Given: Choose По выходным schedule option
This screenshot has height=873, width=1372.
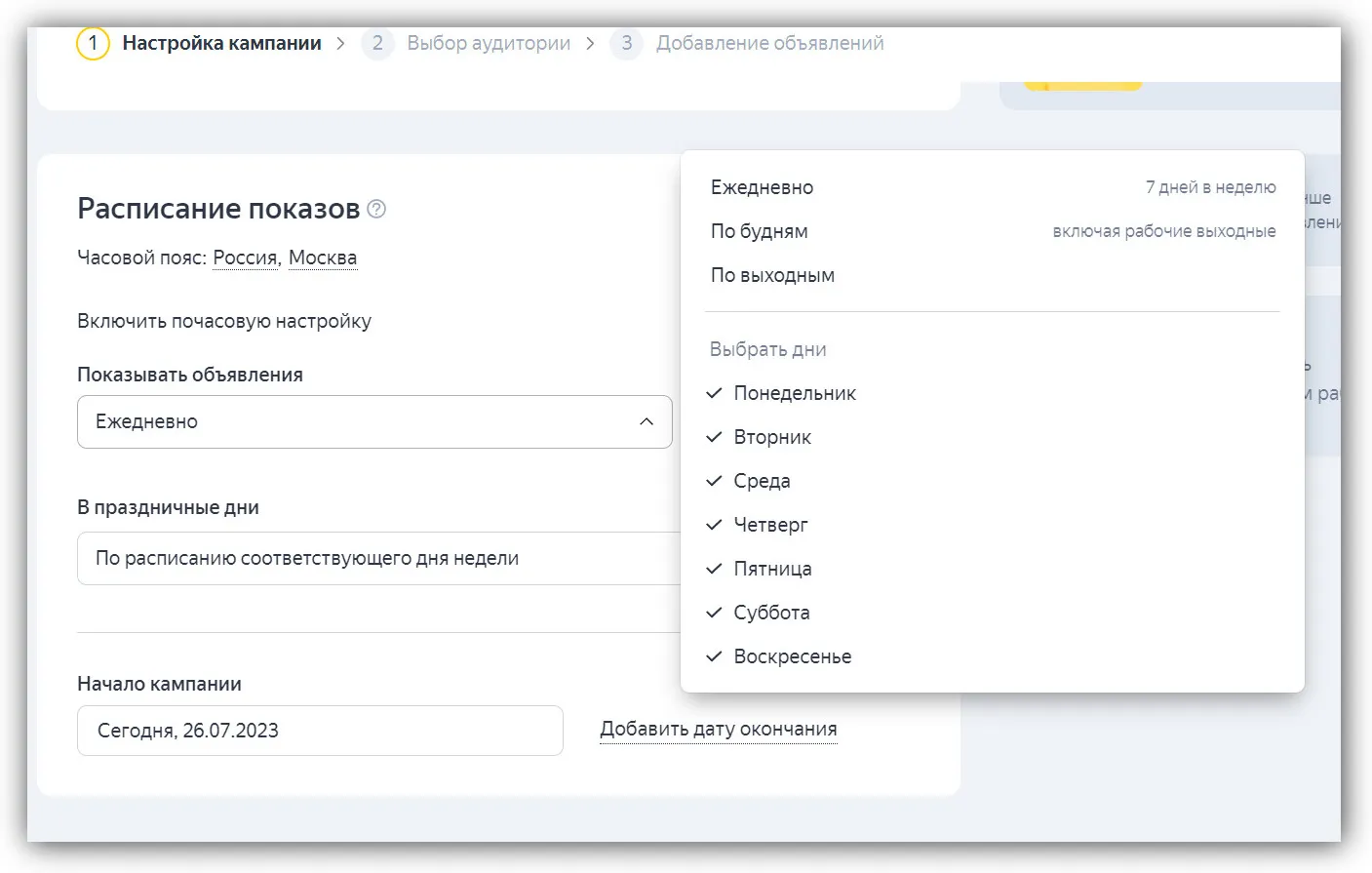Looking at the screenshot, I should tap(992, 275).
